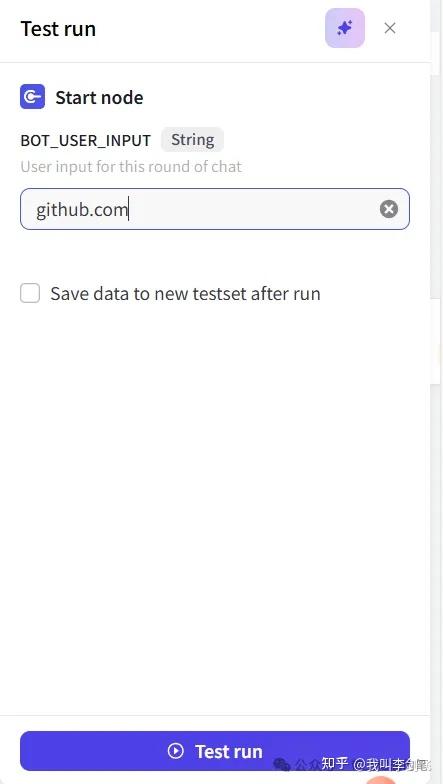Clear the github.com input with X icon
Screen dimensions: 443x784
[x=389, y=209]
